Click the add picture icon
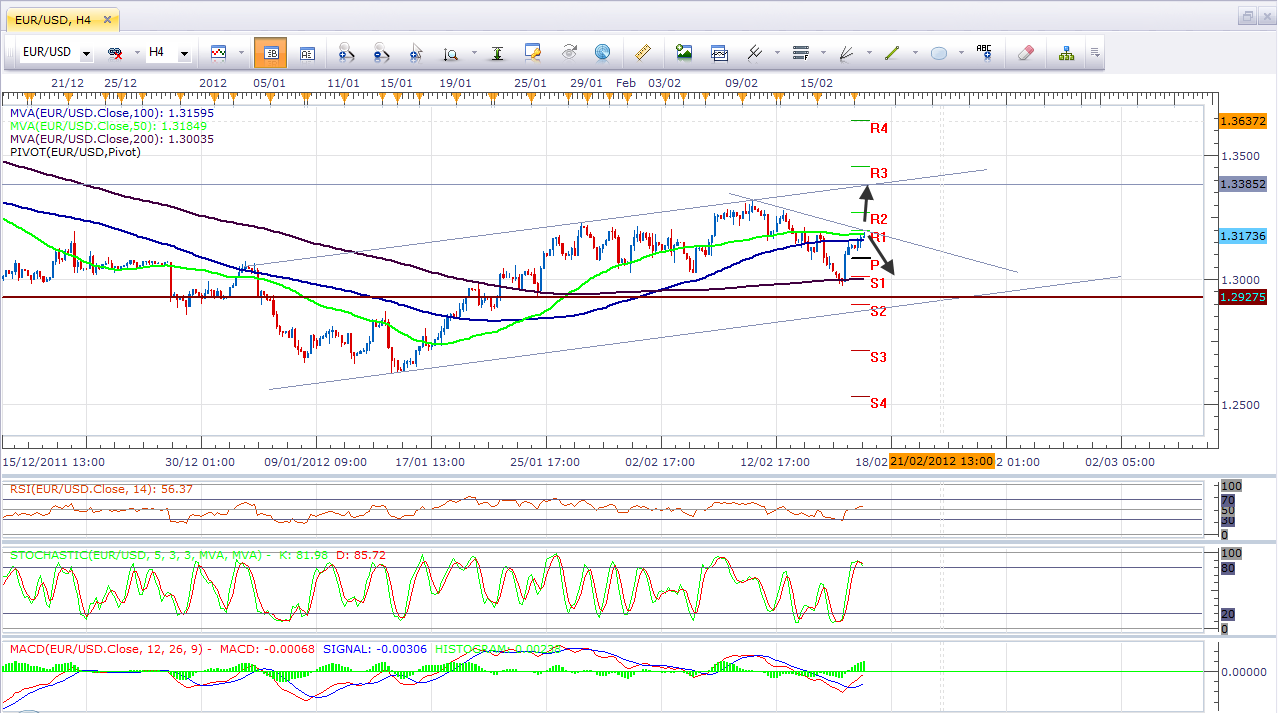Image resolution: width=1278 pixels, height=713 pixels. pos(684,53)
